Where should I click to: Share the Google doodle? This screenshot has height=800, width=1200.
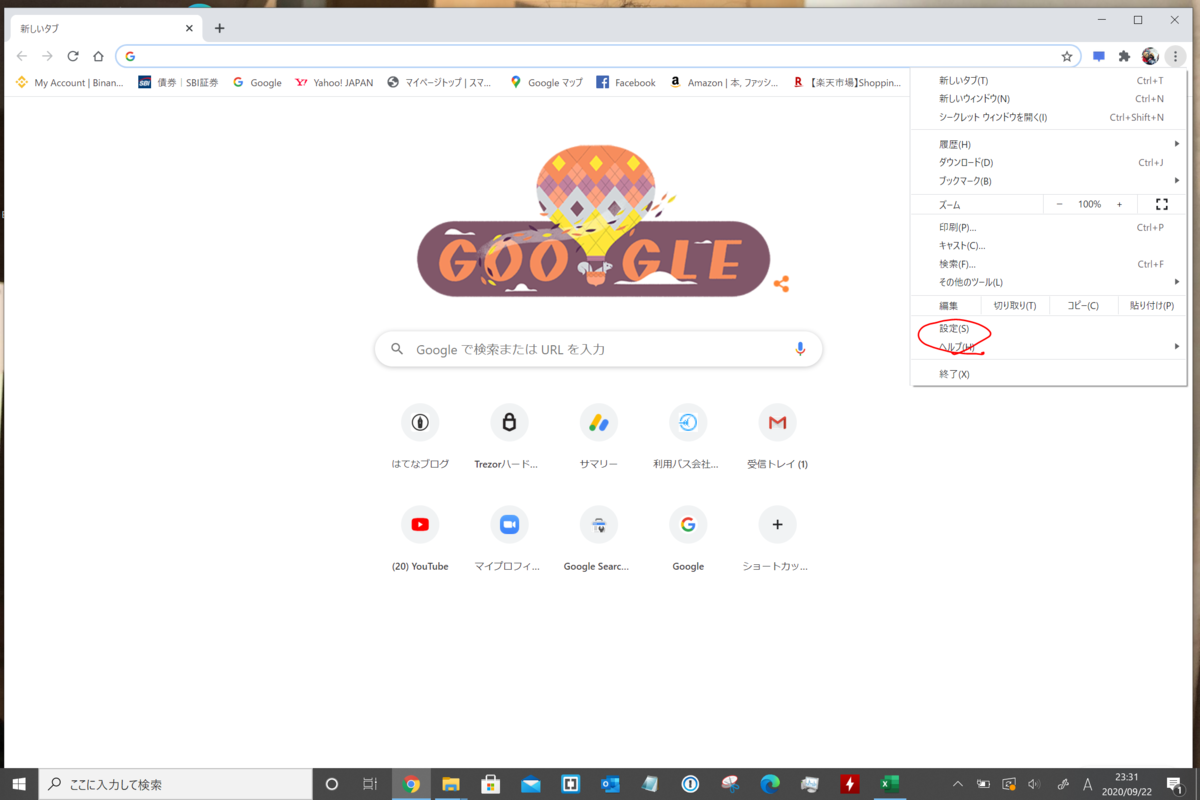781,284
